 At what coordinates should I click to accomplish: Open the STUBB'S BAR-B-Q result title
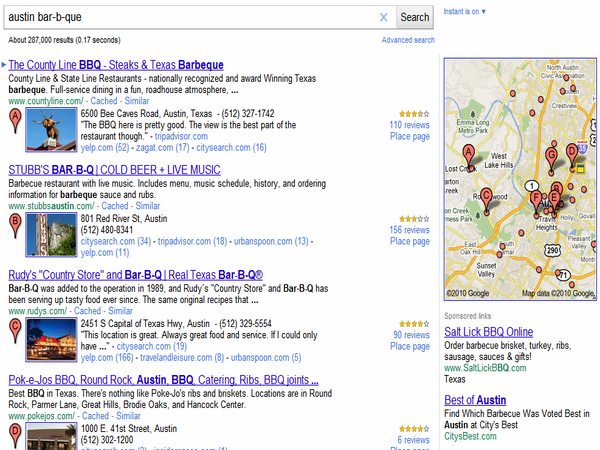pyautogui.click(x=114, y=170)
